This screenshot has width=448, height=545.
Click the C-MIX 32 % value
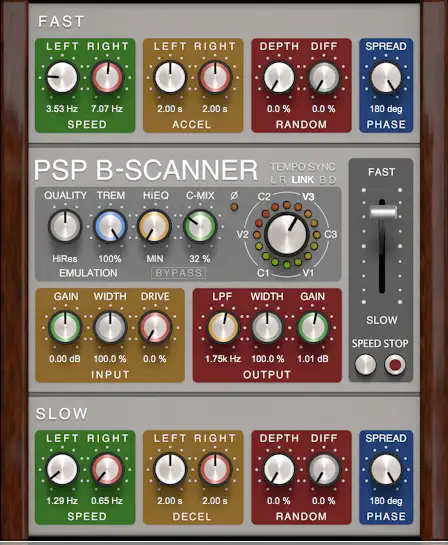click(x=199, y=259)
